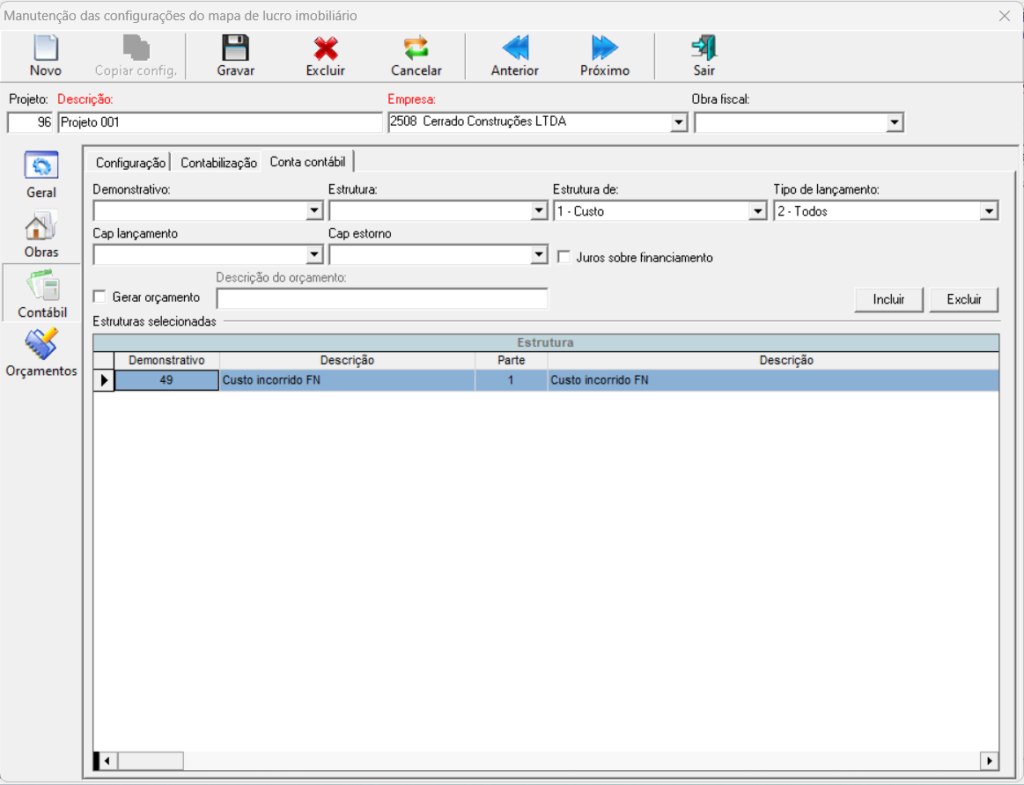Expand the Demonstrativo dropdown
The width and height of the screenshot is (1024, 785).
click(314, 211)
